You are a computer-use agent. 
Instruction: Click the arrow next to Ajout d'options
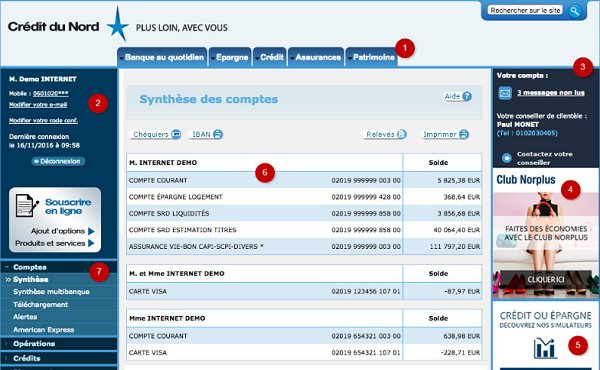(x=91, y=231)
